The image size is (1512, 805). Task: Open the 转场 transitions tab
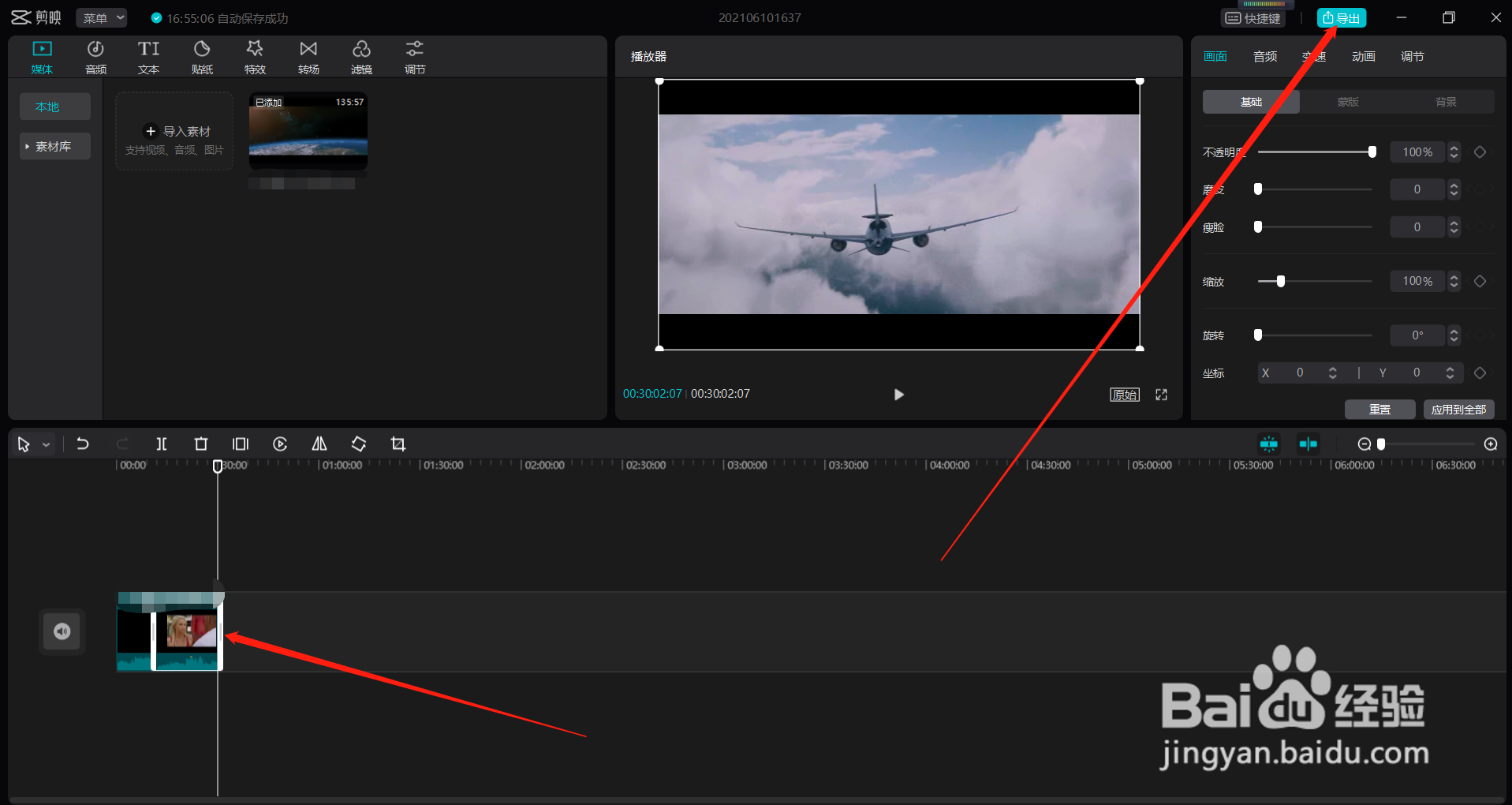click(x=308, y=58)
